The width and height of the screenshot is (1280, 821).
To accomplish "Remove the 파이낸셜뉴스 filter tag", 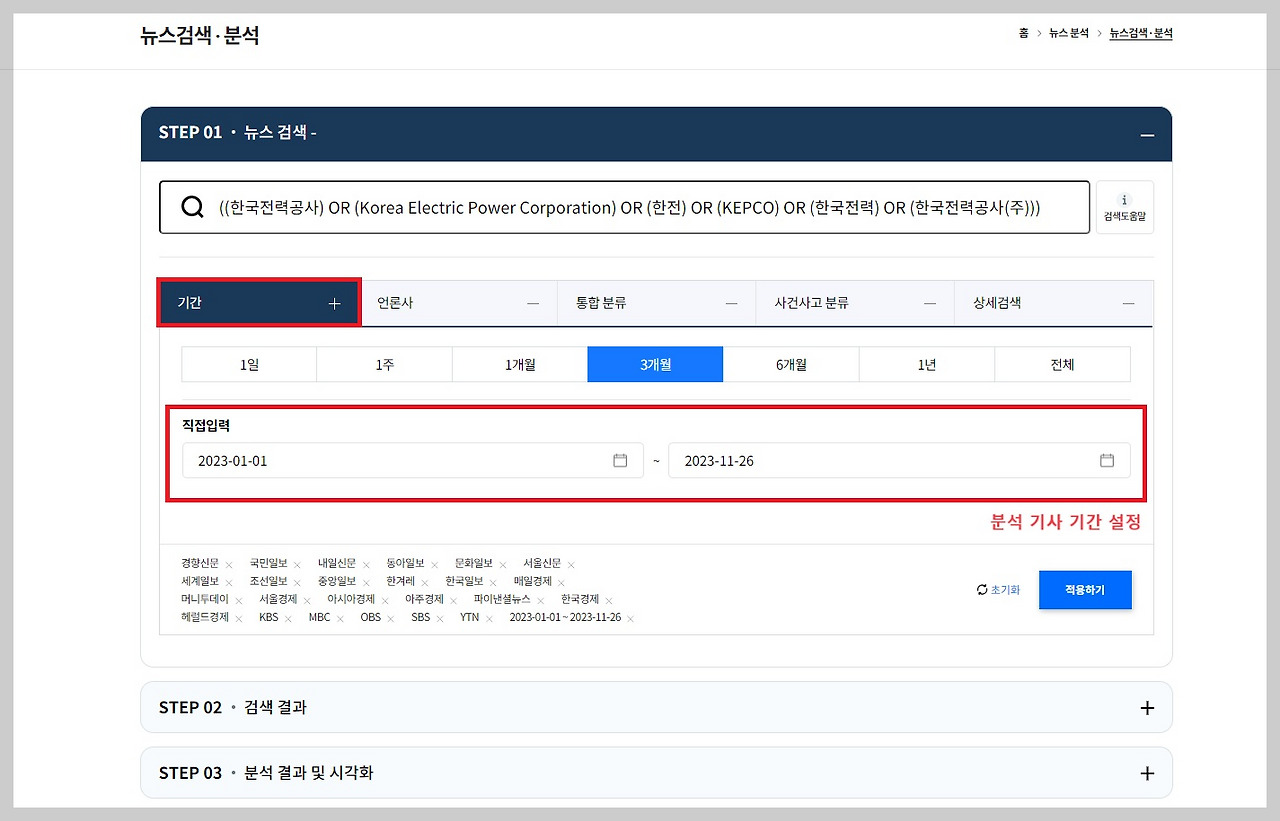I will click(x=541, y=601).
